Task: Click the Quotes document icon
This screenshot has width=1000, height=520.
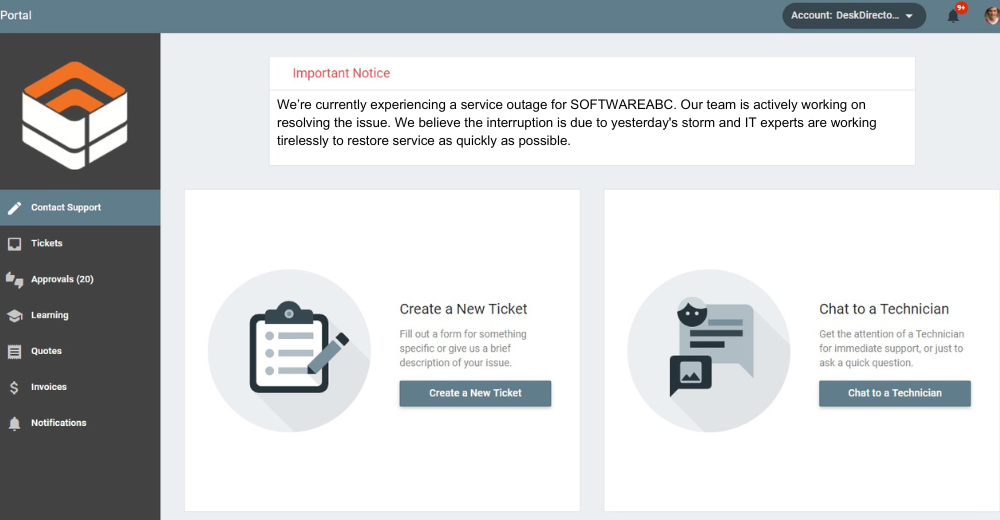Action: click(14, 352)
